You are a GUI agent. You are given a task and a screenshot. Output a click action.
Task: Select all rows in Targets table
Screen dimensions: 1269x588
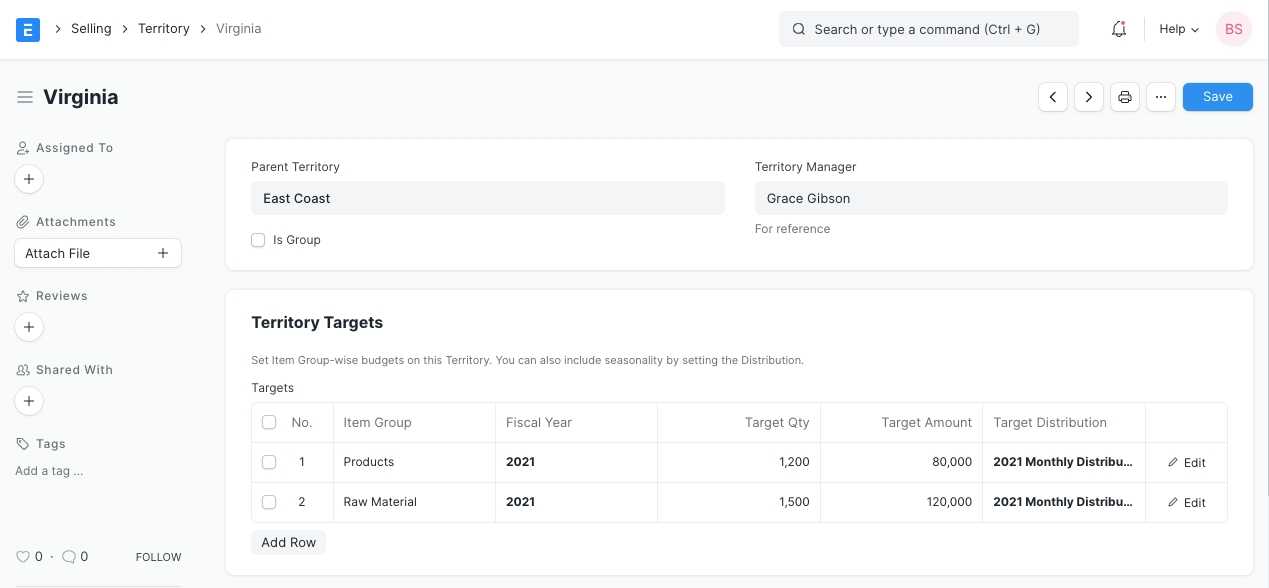(x=269, y=422)
